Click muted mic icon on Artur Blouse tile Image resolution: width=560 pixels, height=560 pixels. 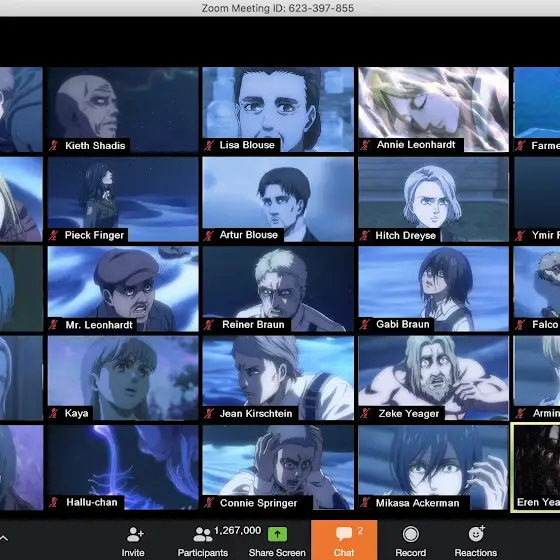pos(209,235)
